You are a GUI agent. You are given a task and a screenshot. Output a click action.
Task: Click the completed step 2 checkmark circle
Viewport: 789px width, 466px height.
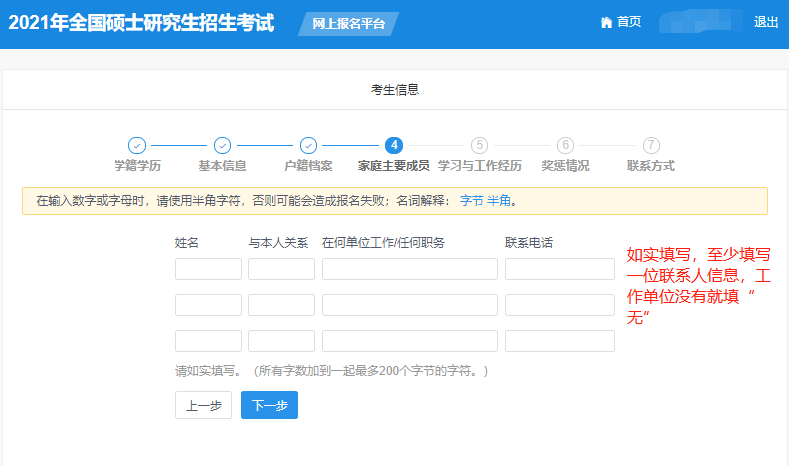(x=223, y=146)
